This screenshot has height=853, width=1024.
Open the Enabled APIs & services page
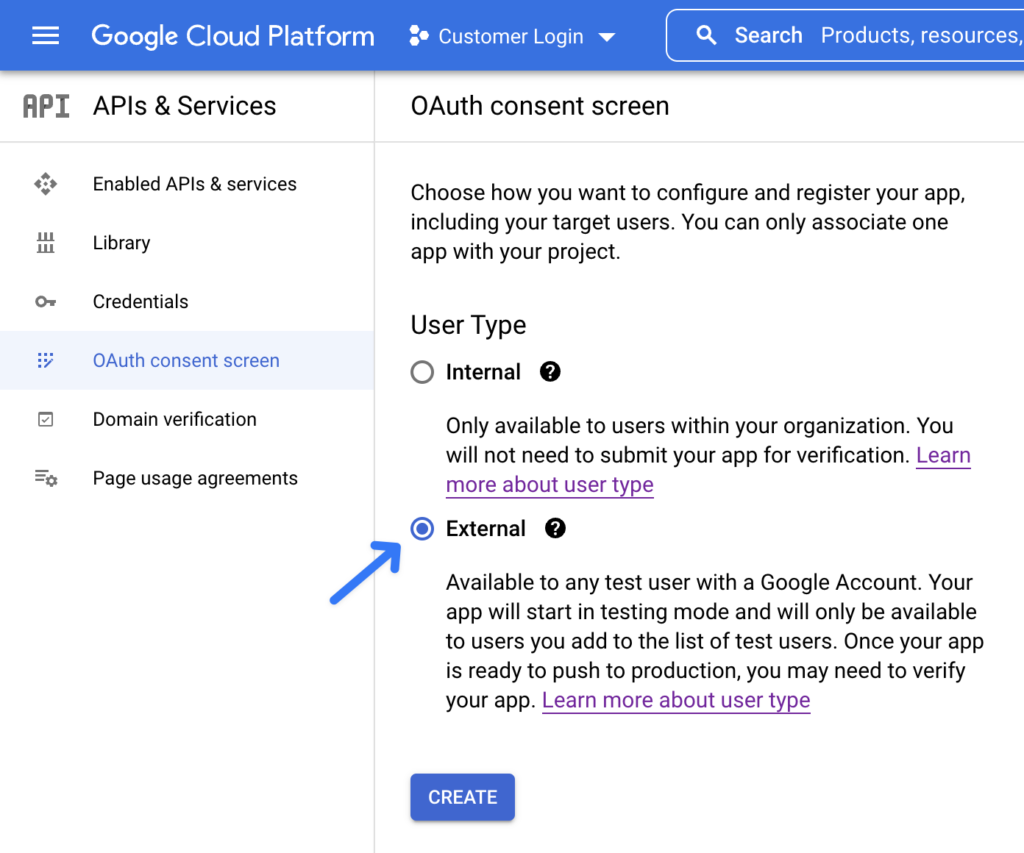pyautogui.click(x=194, y=184)
